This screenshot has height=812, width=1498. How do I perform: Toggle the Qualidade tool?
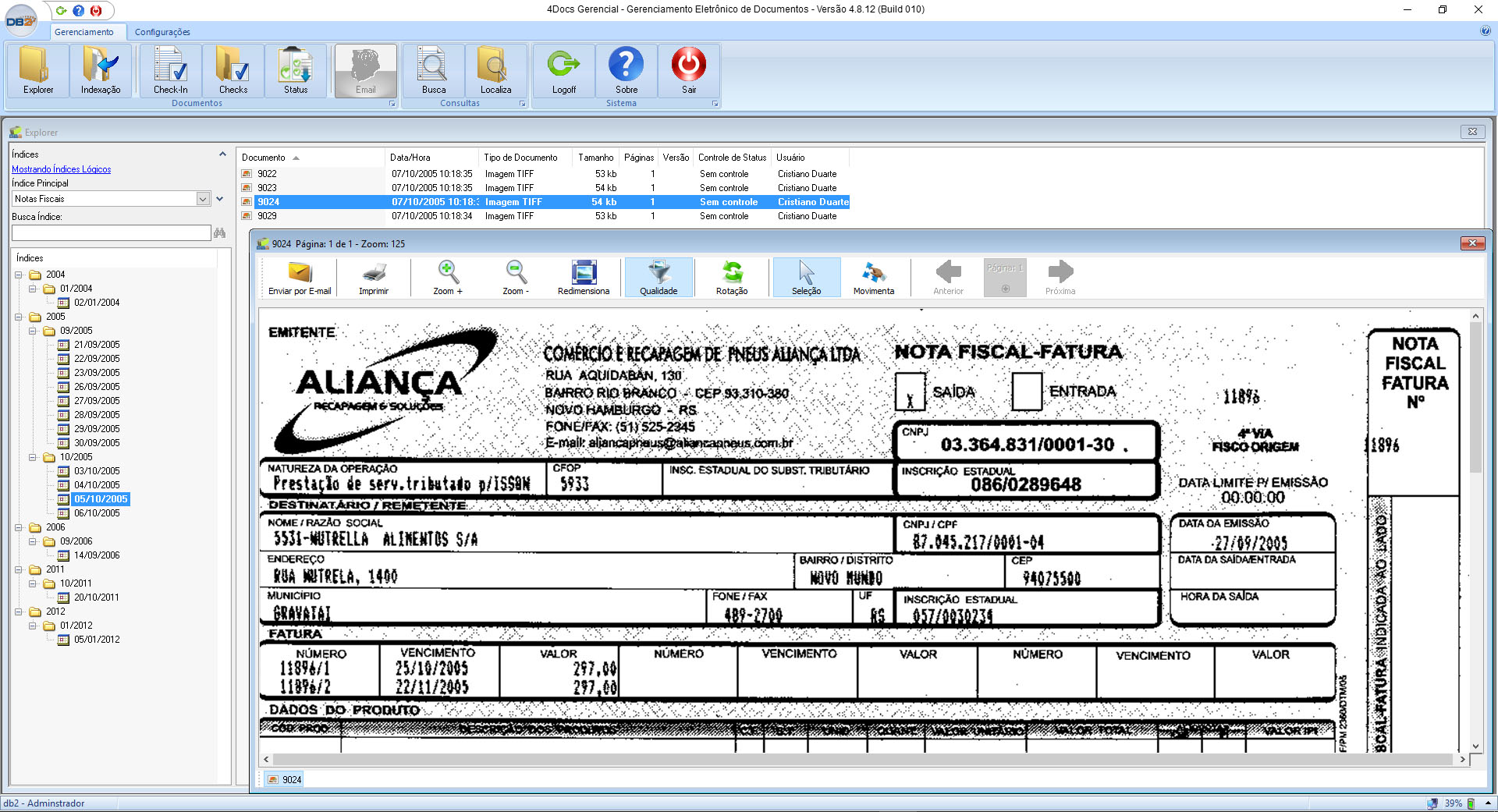point(658,278)
